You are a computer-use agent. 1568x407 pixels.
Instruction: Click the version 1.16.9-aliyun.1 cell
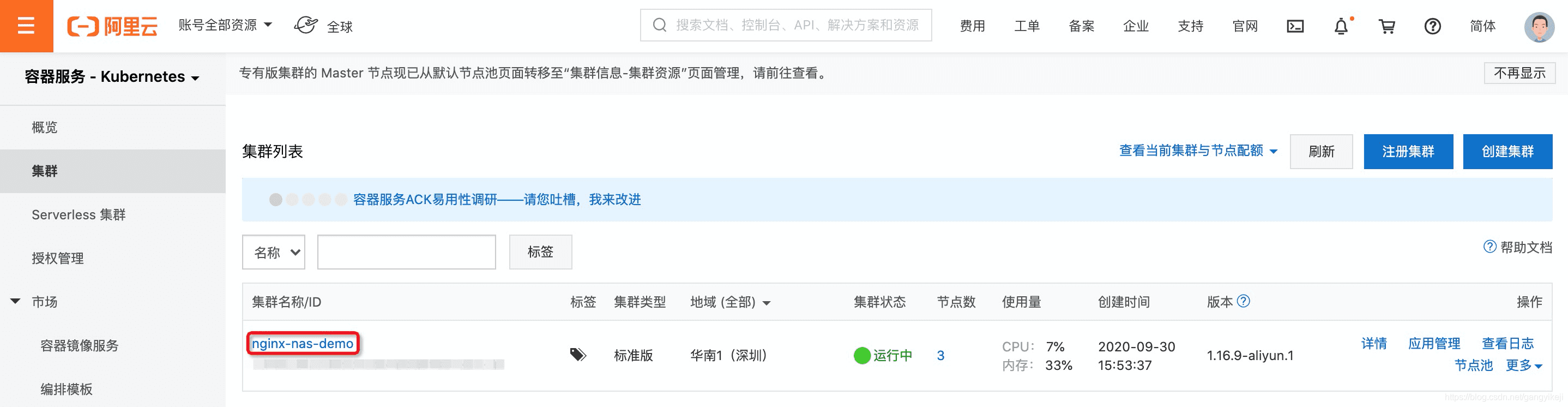pos(1250,355)
